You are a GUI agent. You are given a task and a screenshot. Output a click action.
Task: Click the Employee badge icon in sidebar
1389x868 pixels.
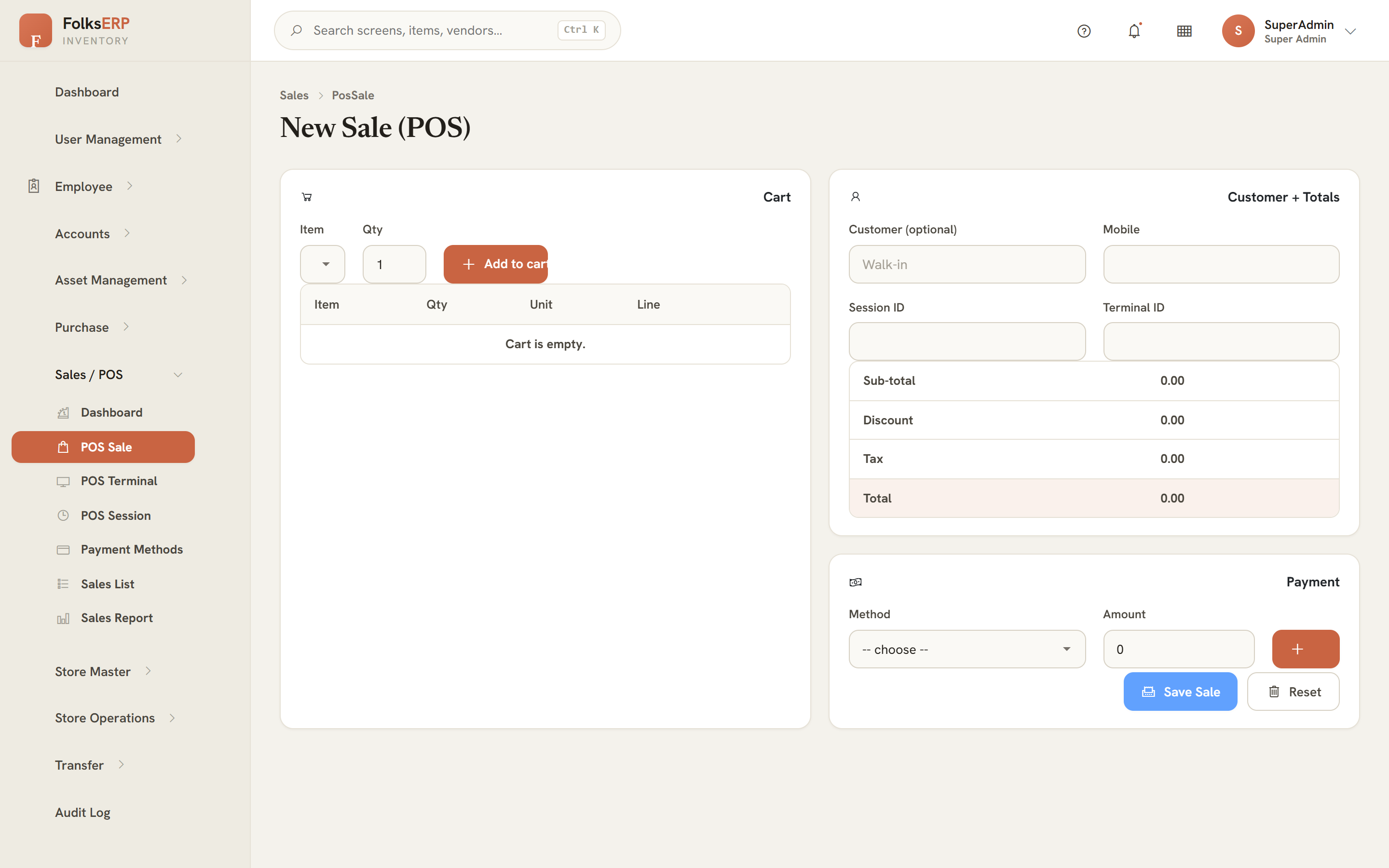(34, 186)
